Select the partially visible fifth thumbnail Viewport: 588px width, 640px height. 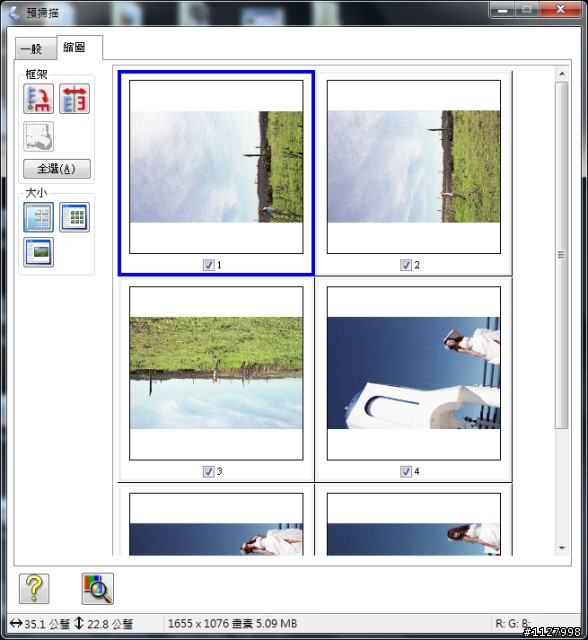tap(216, 524)
